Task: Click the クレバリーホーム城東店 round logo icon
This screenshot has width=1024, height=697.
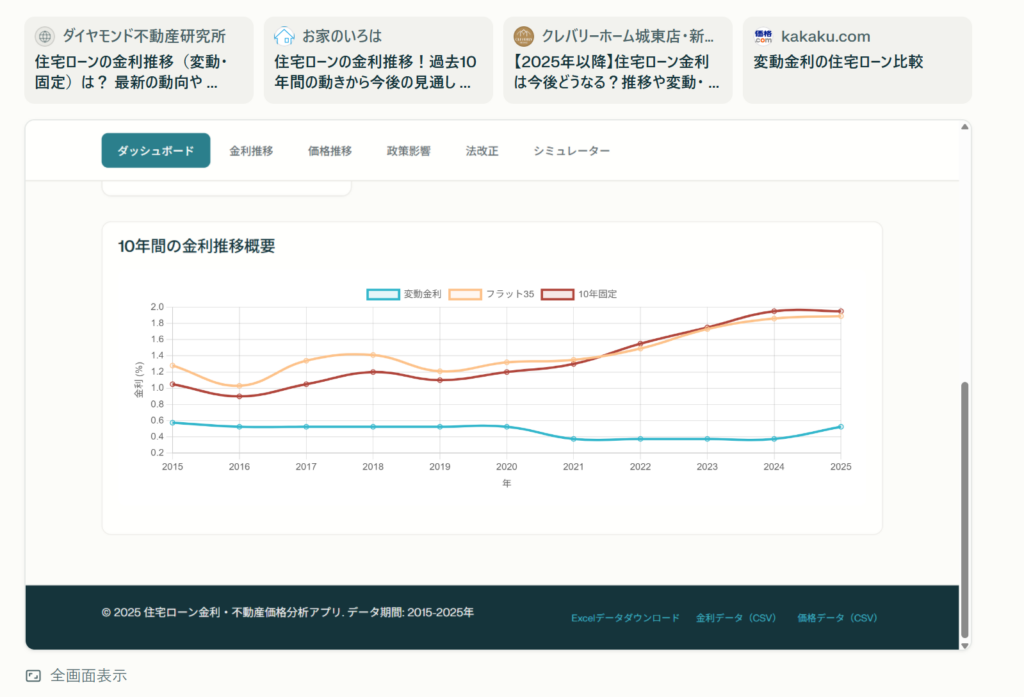Action: pos(524,37)
